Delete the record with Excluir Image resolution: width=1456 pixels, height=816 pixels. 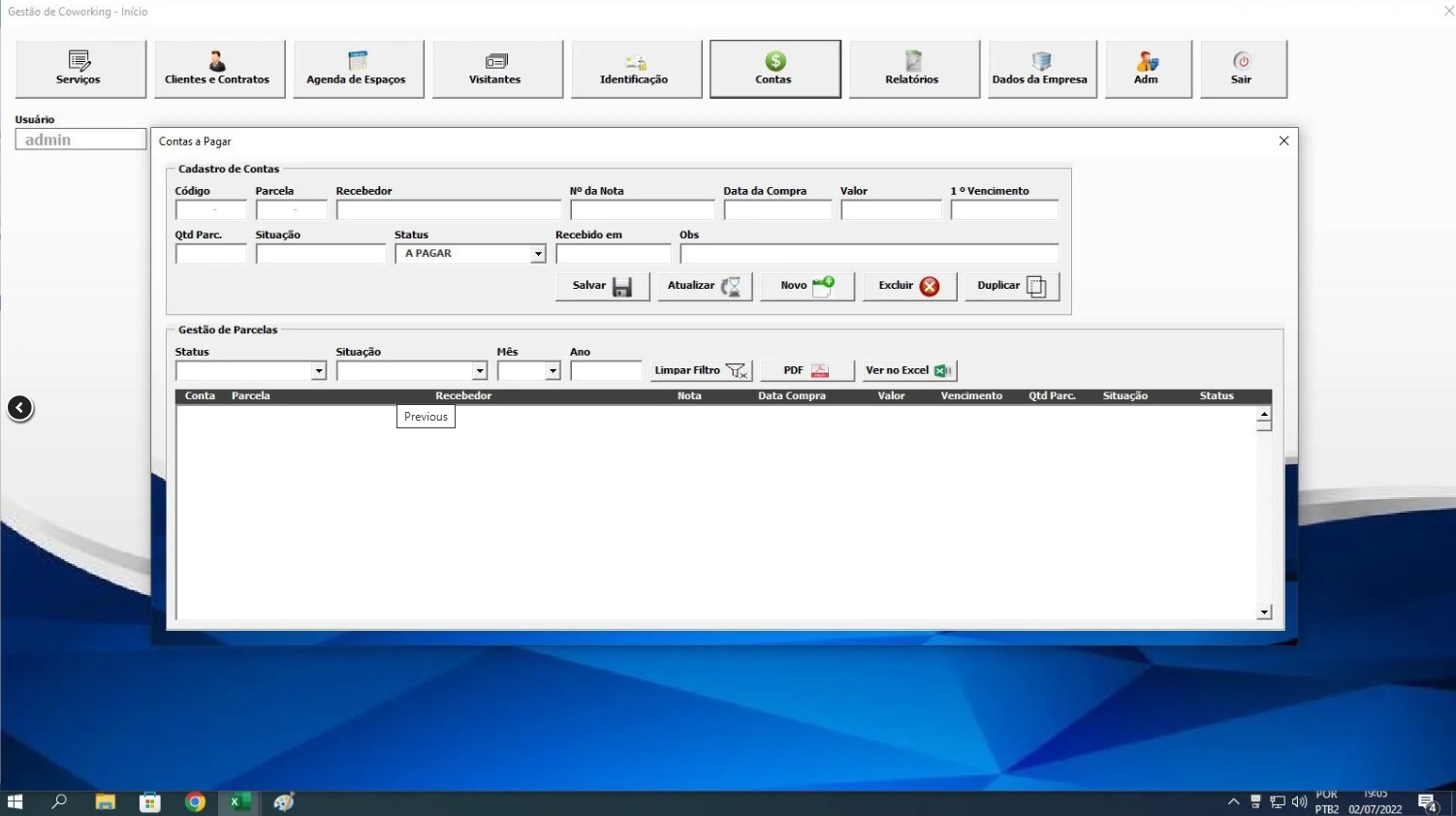[x=909, y=286]
